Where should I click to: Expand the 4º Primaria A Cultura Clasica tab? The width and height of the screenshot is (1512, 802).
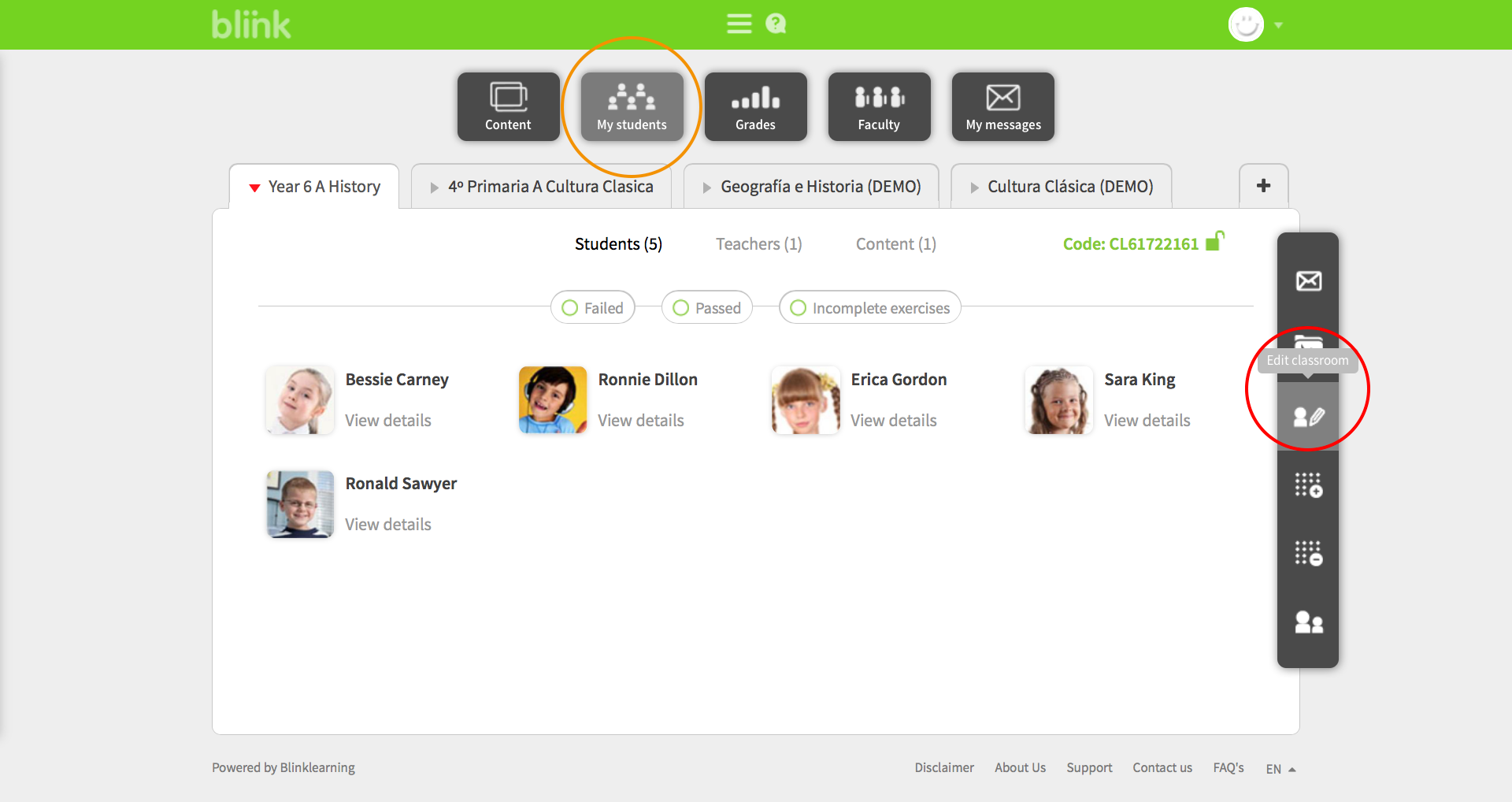tap(550, 186)
